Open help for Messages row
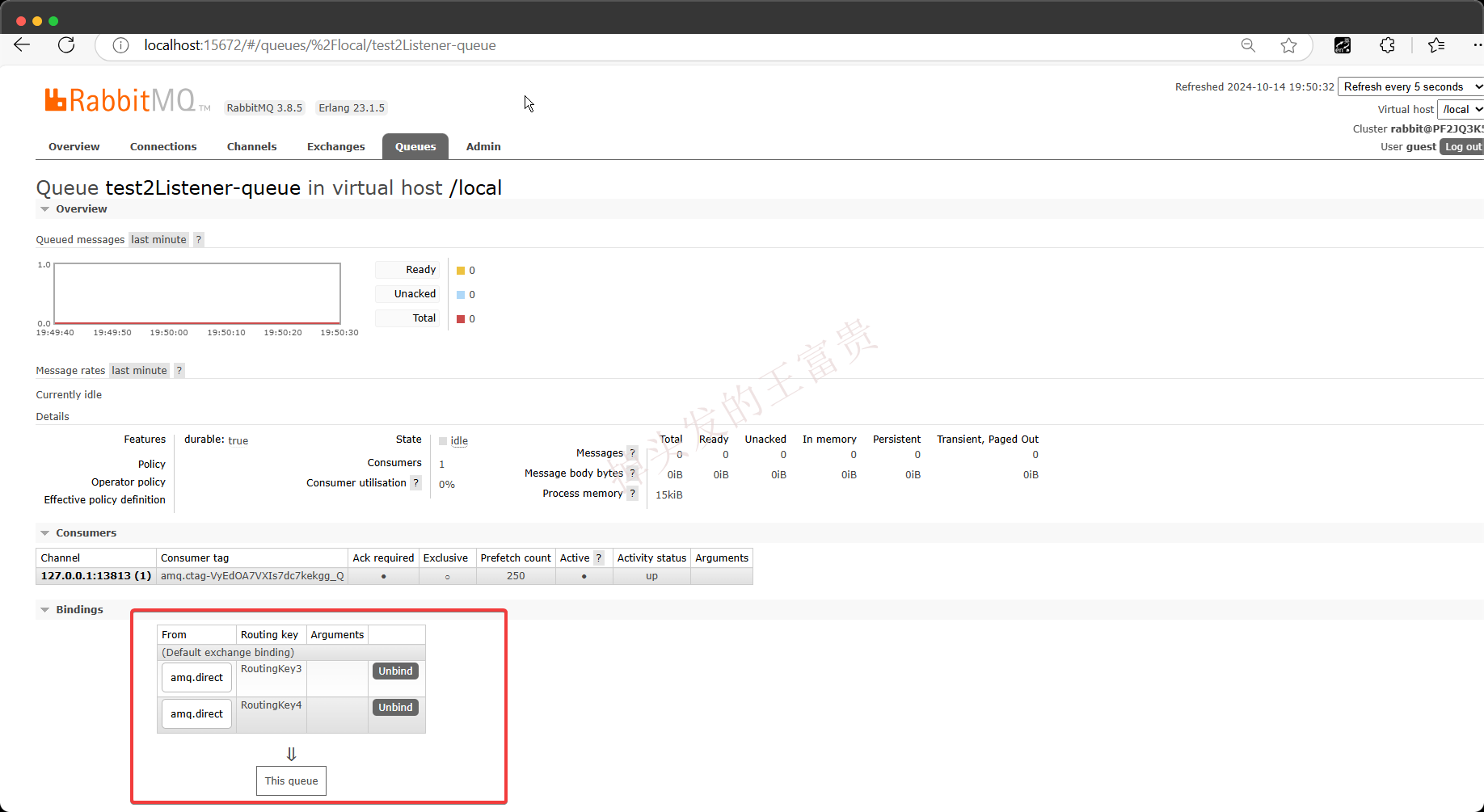The width and height of the screenshot is (1484, 812). [632, 453]
